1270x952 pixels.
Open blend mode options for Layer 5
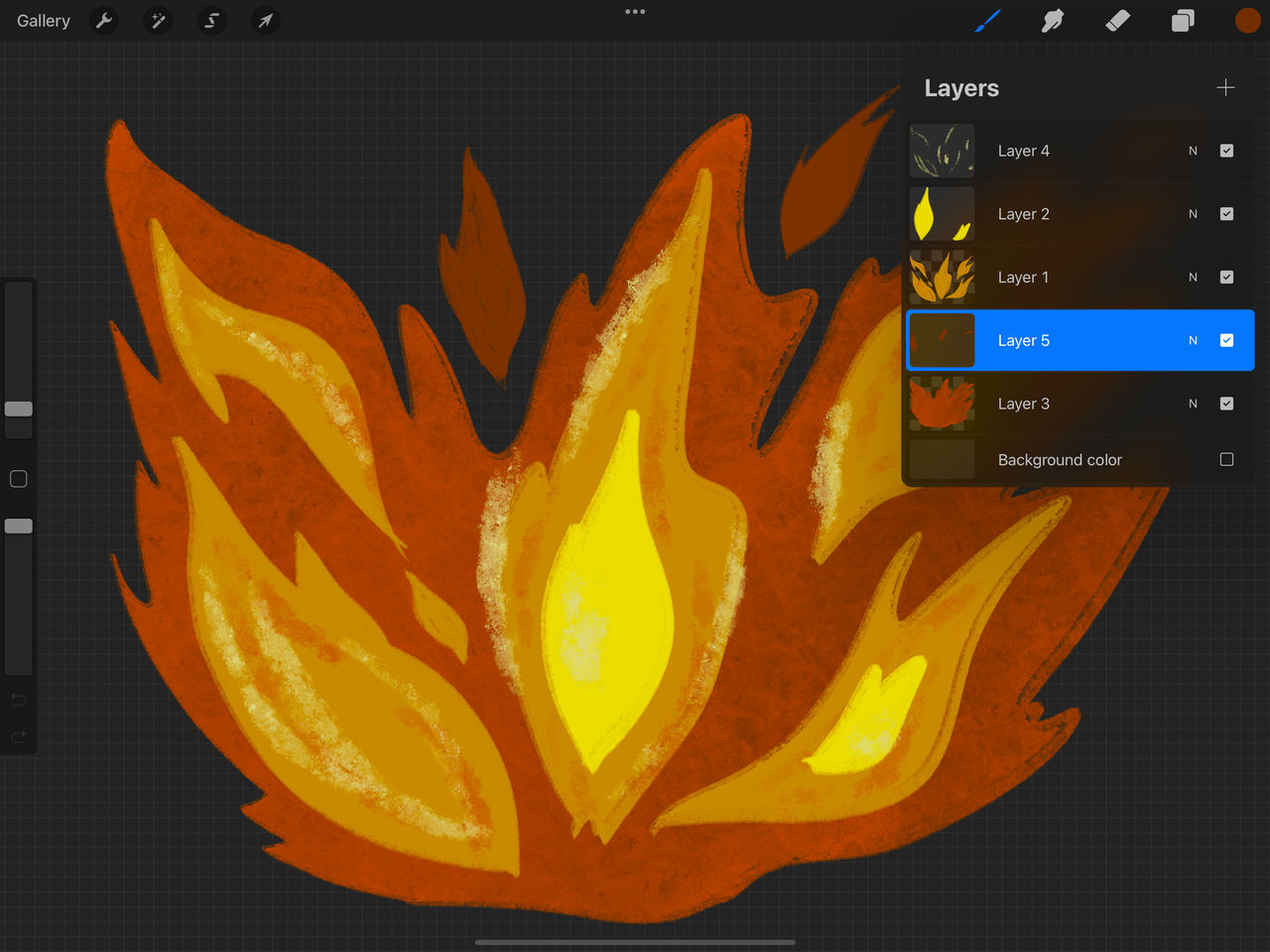[x=1193, y=339]
